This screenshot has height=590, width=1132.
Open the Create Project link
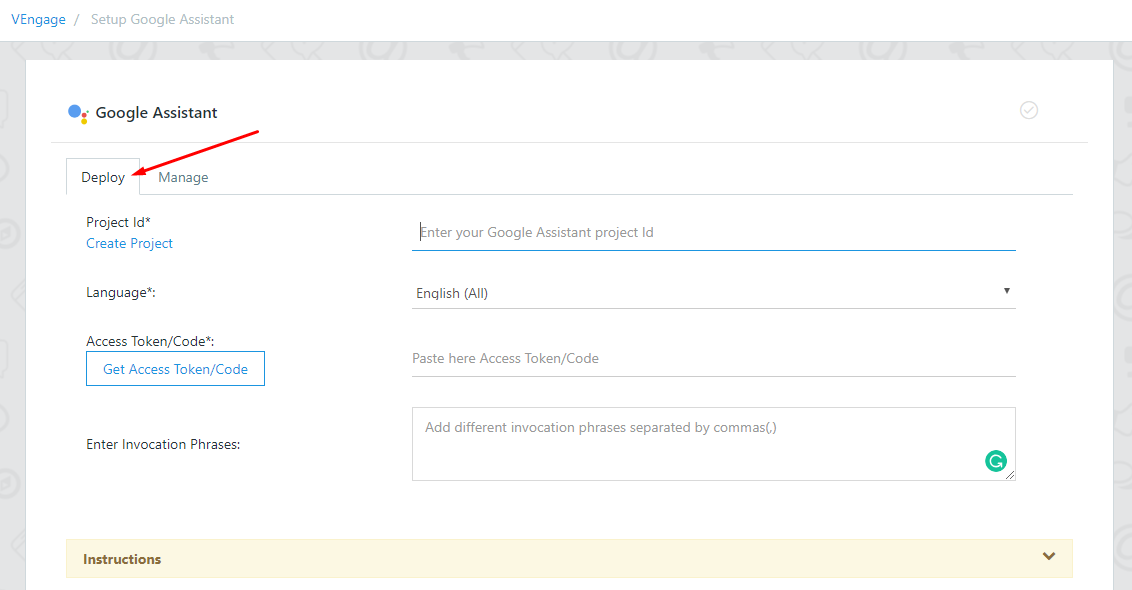point(129,243)
